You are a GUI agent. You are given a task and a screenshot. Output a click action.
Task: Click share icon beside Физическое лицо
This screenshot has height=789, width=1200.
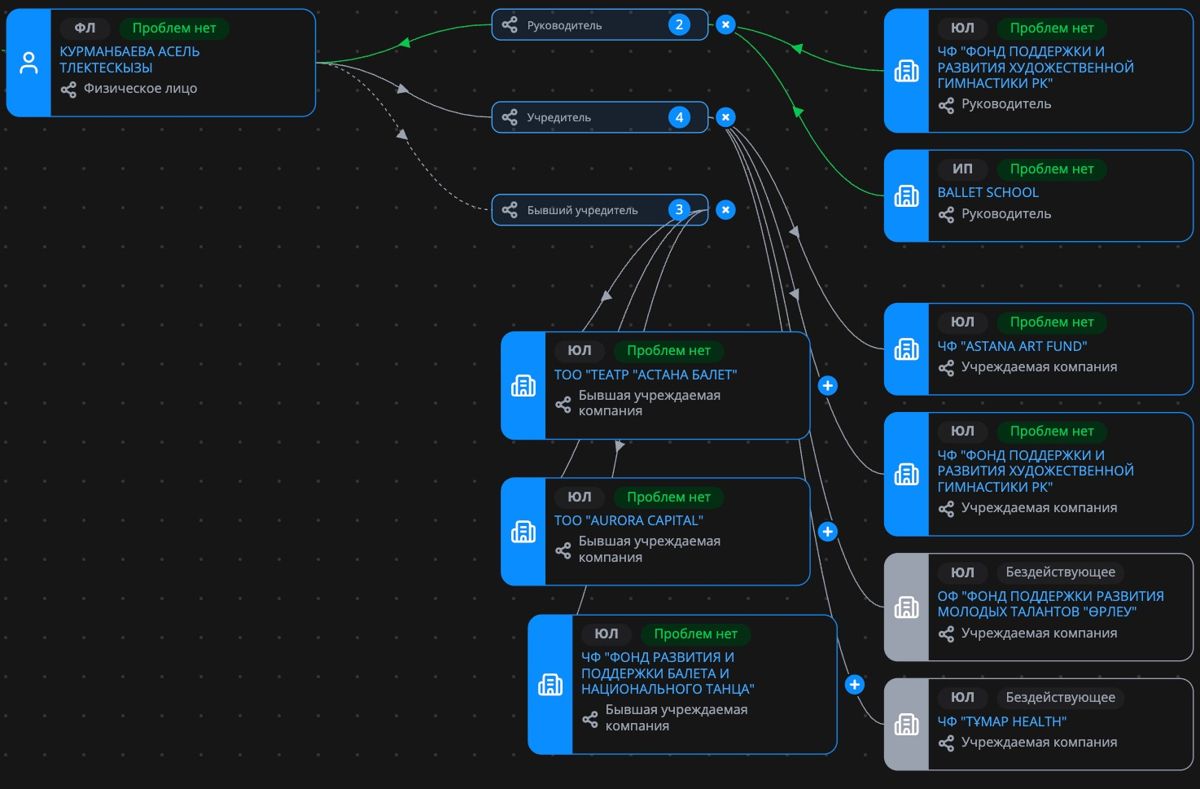[68, 89]
